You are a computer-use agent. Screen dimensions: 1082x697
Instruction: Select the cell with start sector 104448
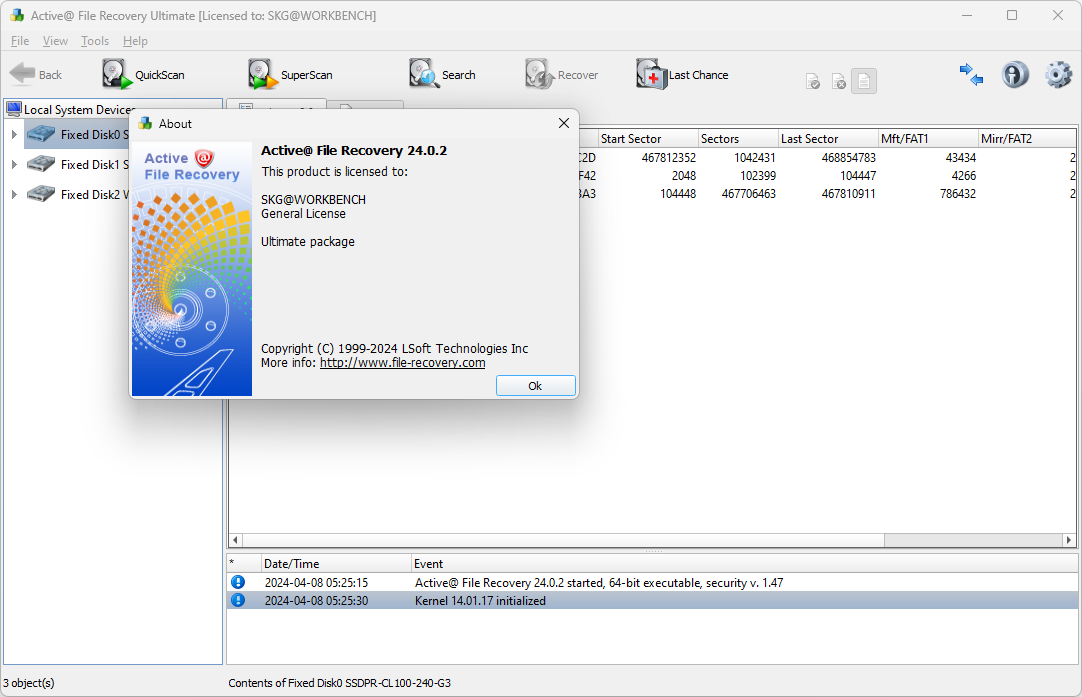(678, 193)
